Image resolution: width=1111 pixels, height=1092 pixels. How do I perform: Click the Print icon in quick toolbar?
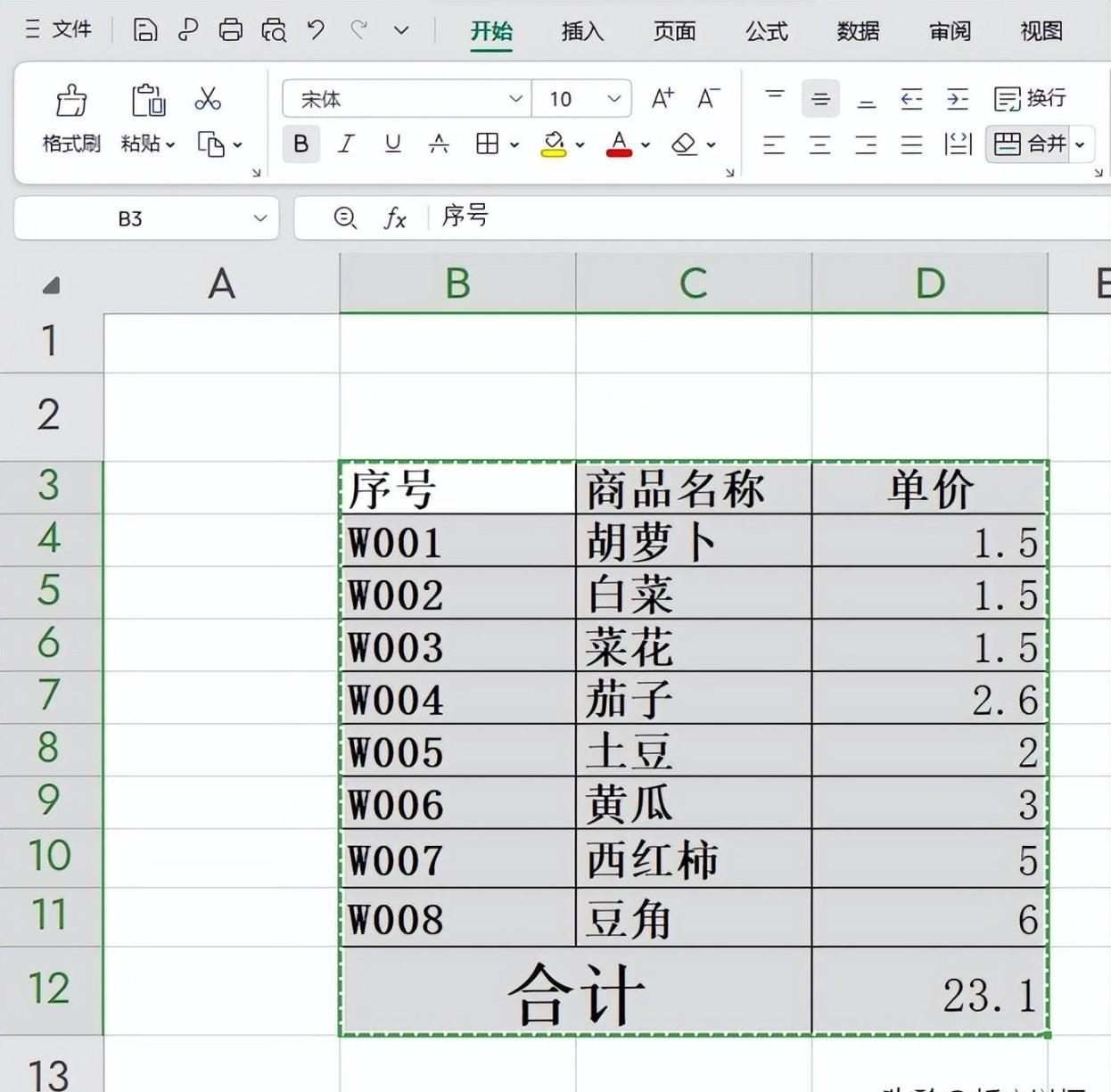[x=231, y=30]
